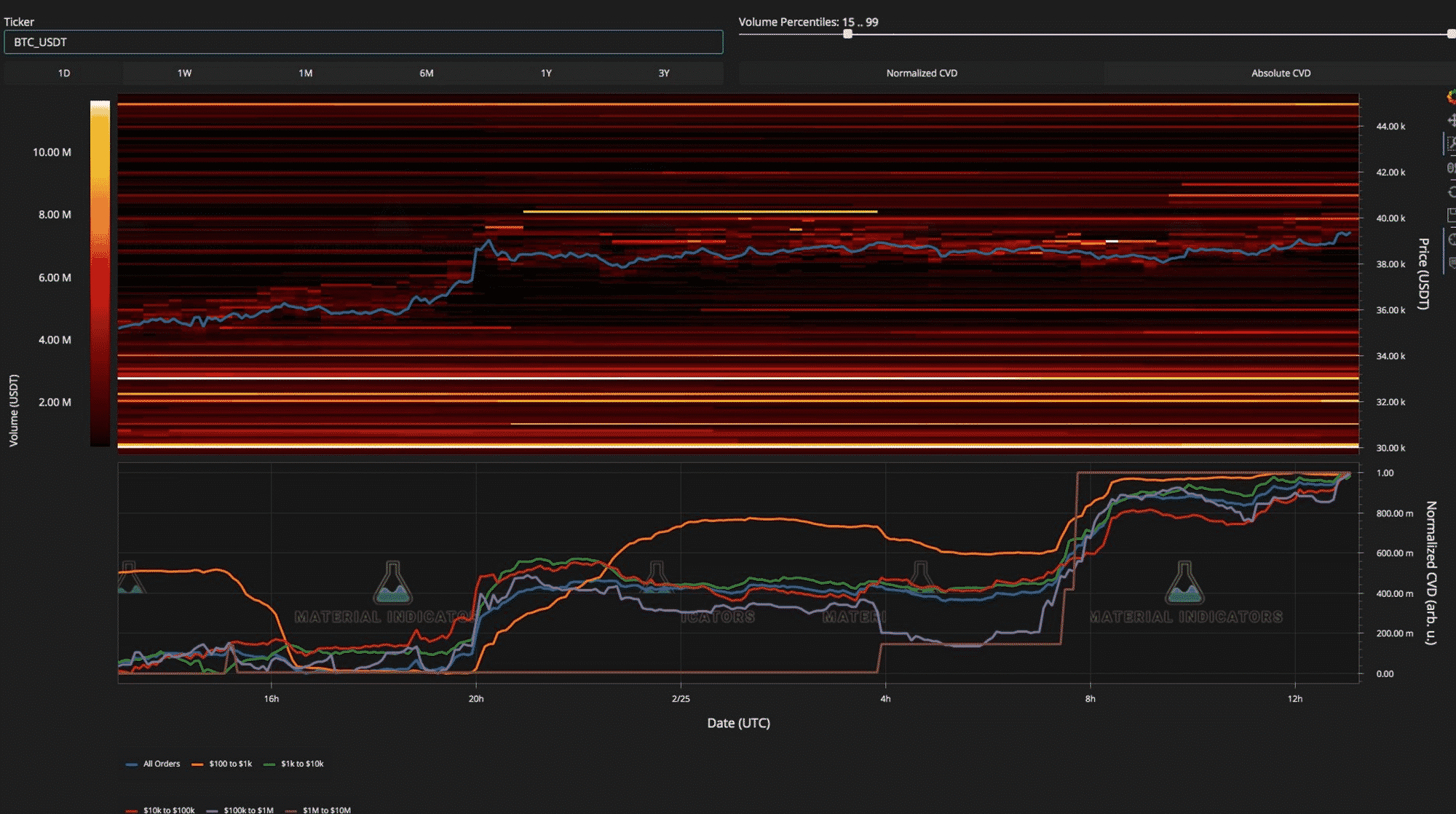Hide the $100k to $1M series
This screenshot has height=814, width=1456.
point(240,810)
